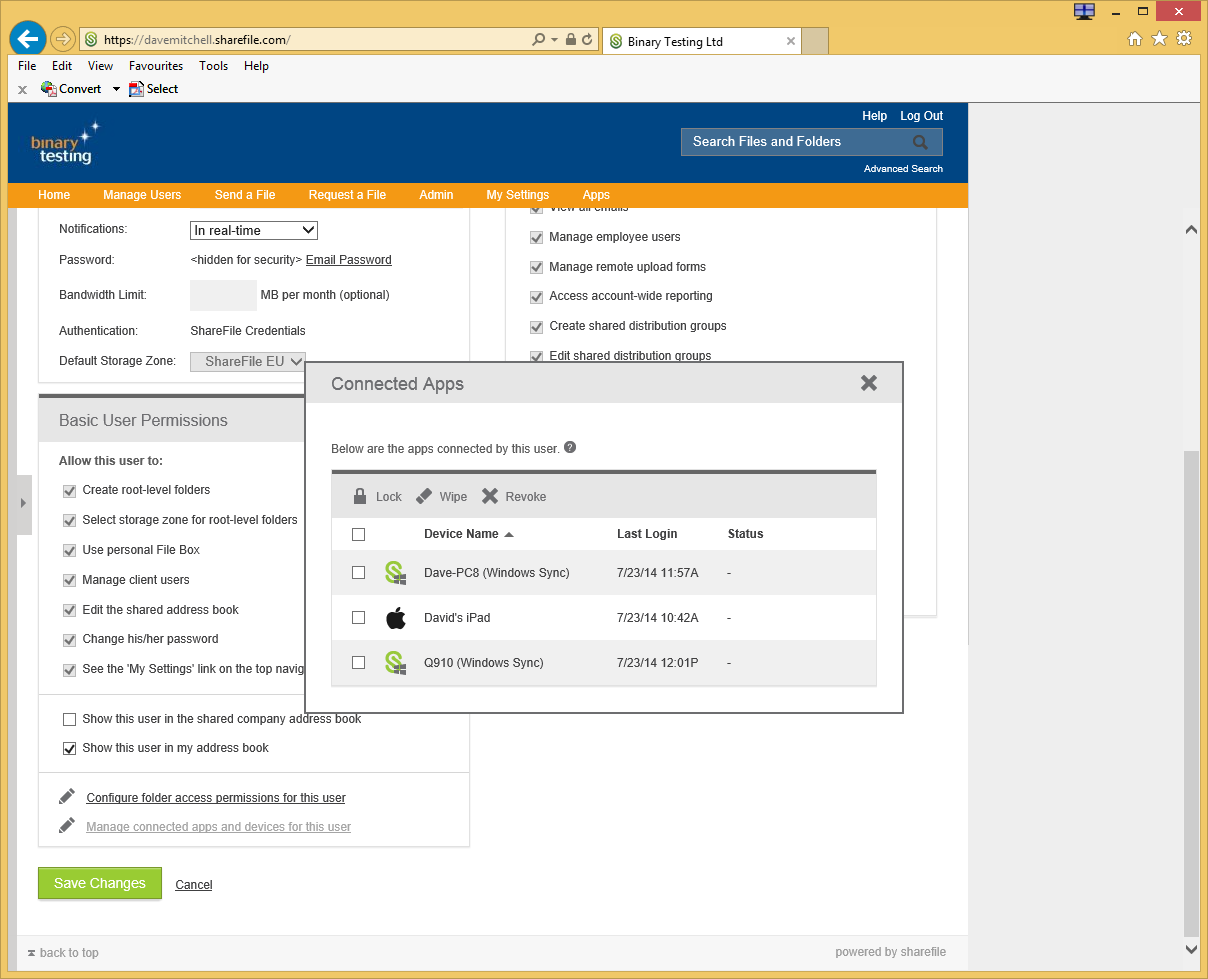Click the Cancel link
Viewport: 1208px width, 979px height.
pyautogui.click(x=194, y=884)
